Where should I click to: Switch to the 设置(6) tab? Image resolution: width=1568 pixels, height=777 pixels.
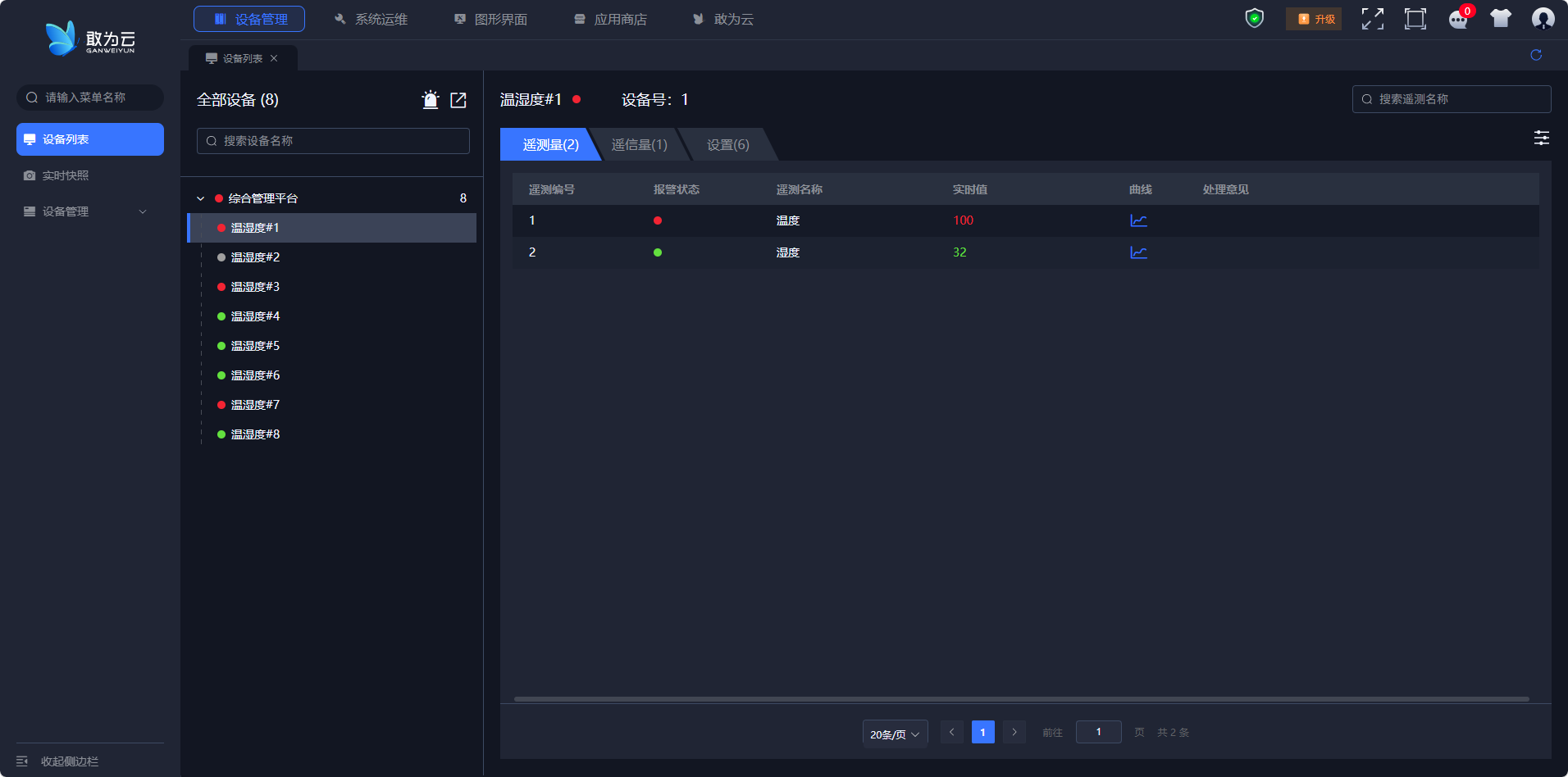pyautogui.click(x=728, y=145)
